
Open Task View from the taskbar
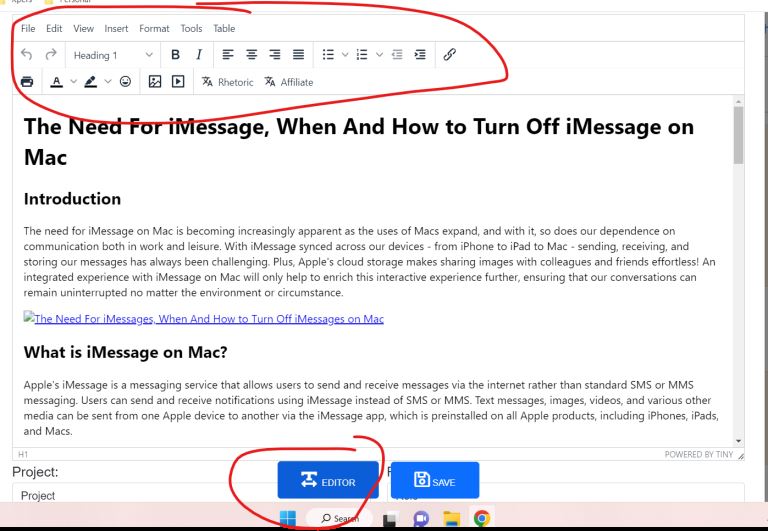click(390, 518)
